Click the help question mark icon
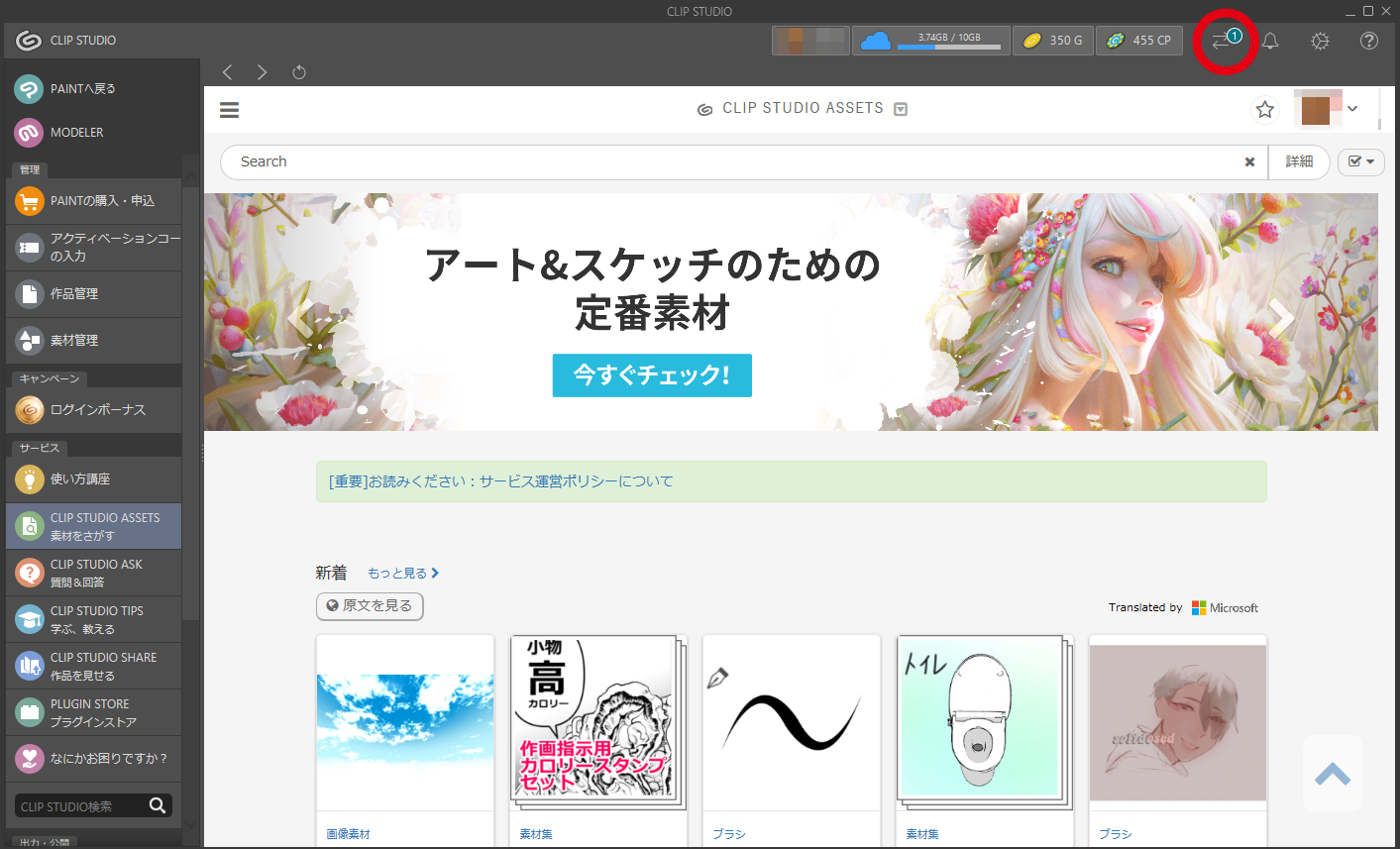This screenshot has width=1400, height=849. coord(1369,41)
